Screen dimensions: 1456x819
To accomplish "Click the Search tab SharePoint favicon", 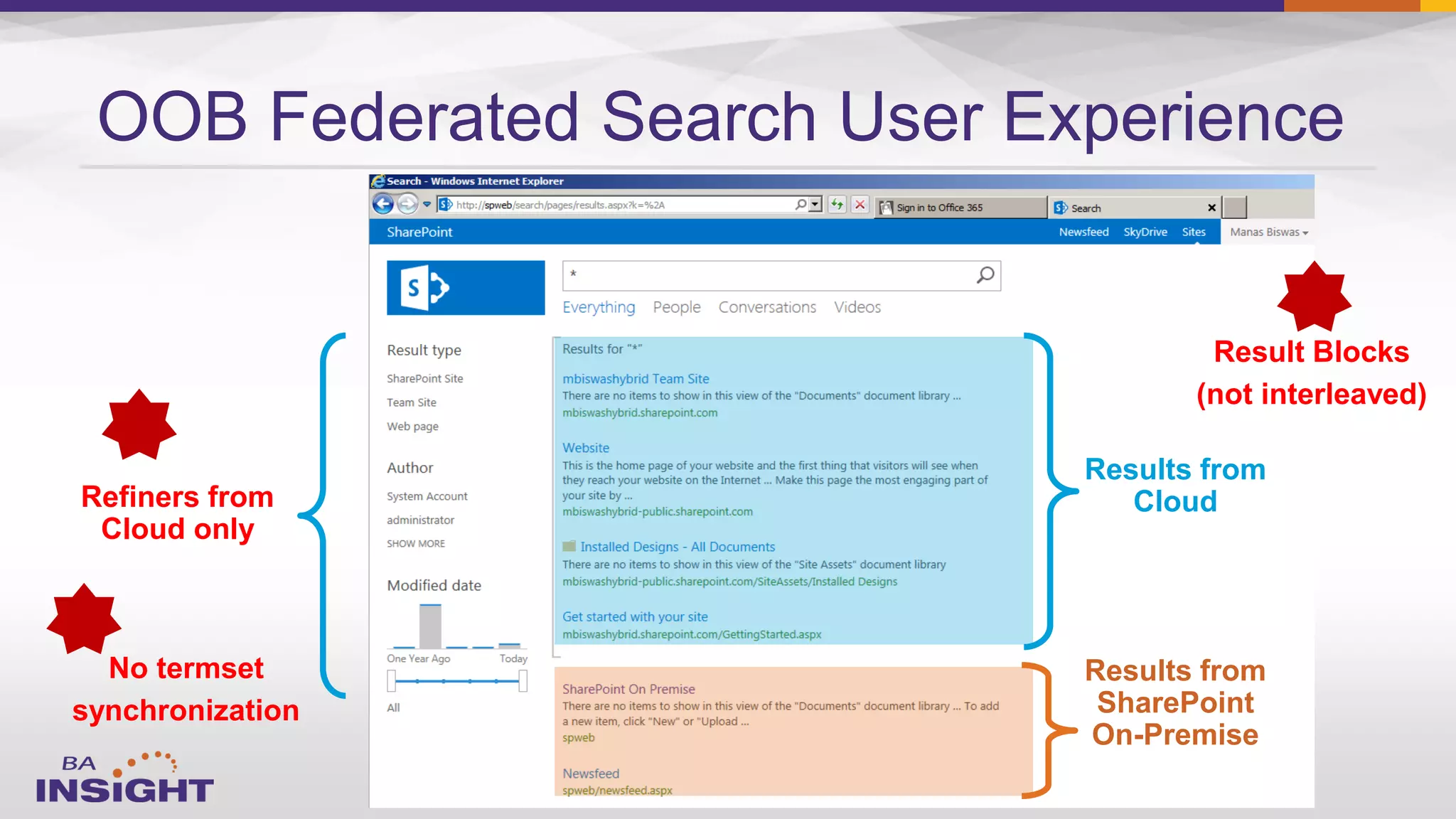I will coord(1061,208).
